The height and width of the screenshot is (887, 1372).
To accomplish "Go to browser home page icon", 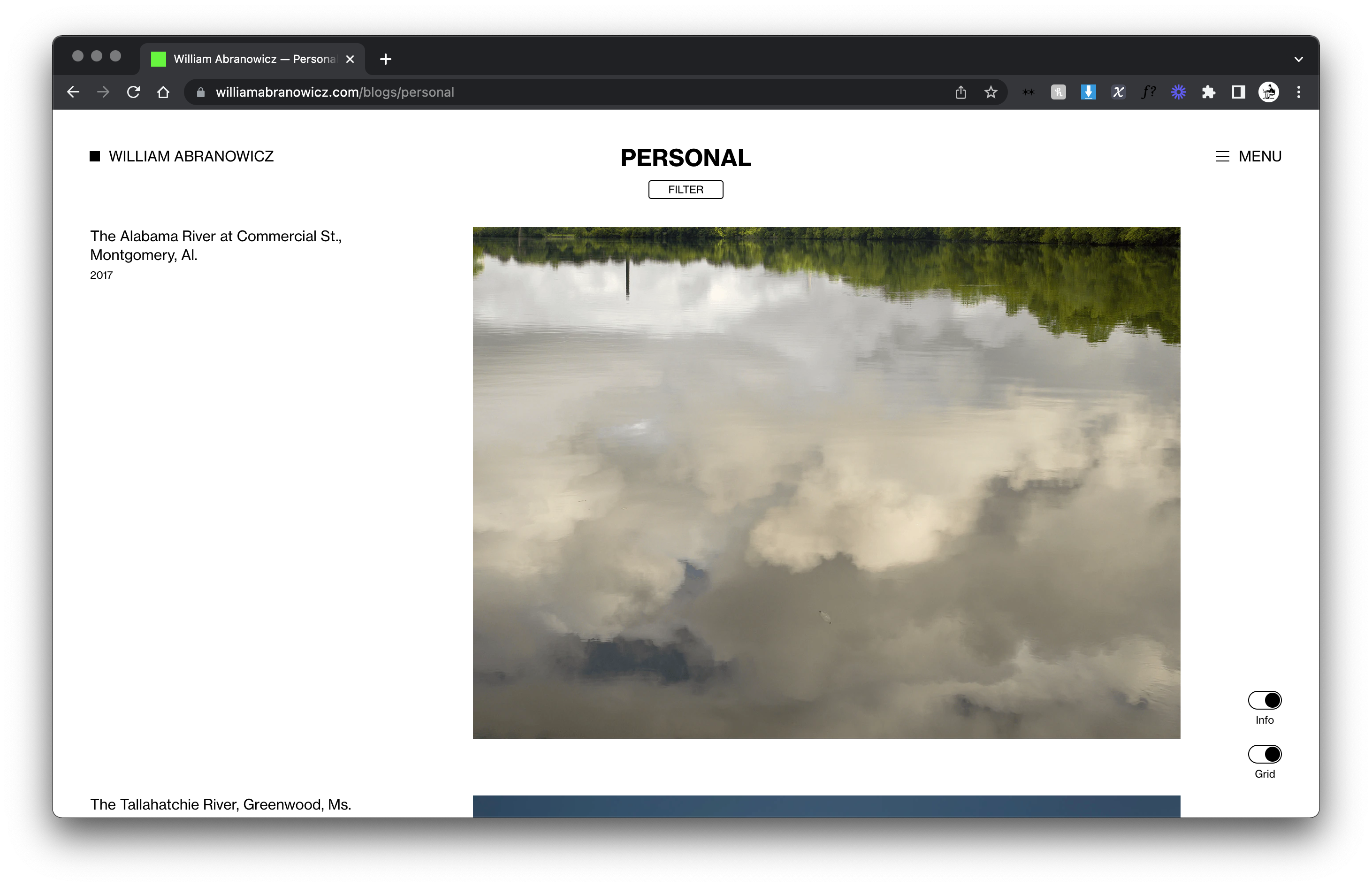I will tap(163, 92).
